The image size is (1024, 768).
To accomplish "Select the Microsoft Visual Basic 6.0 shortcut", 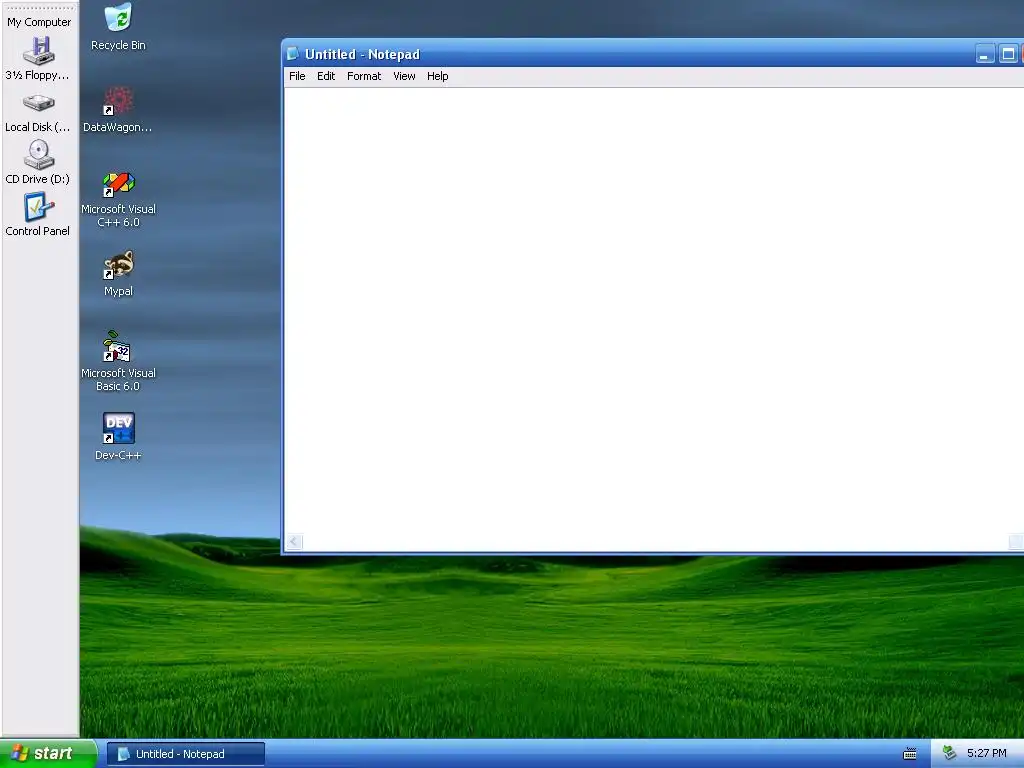I will tap(118, 361).
